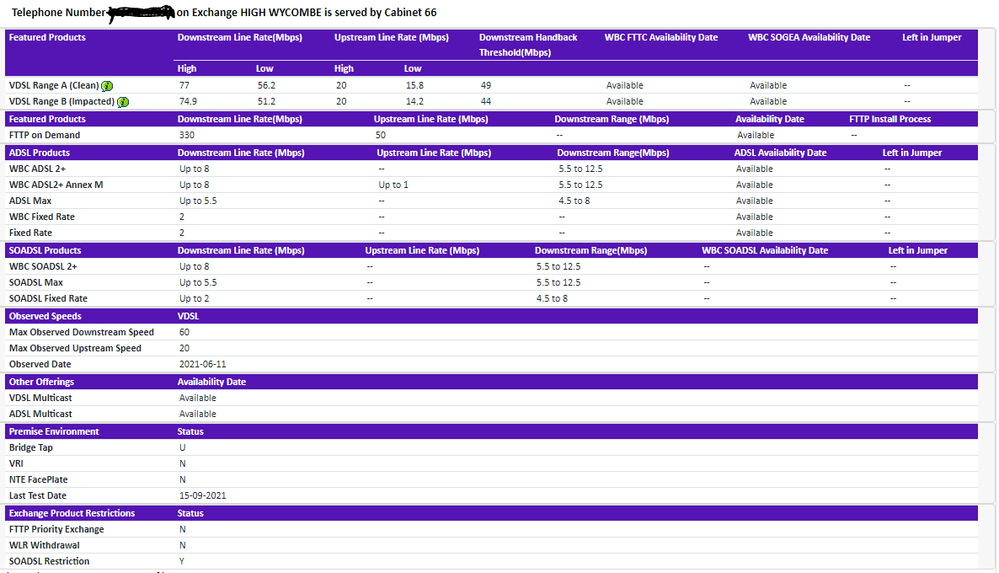The image size is (999, 573).
Task: Click the WBC FTTC Availability Date header
Action: pyautogui.click(x=661, y=37)
